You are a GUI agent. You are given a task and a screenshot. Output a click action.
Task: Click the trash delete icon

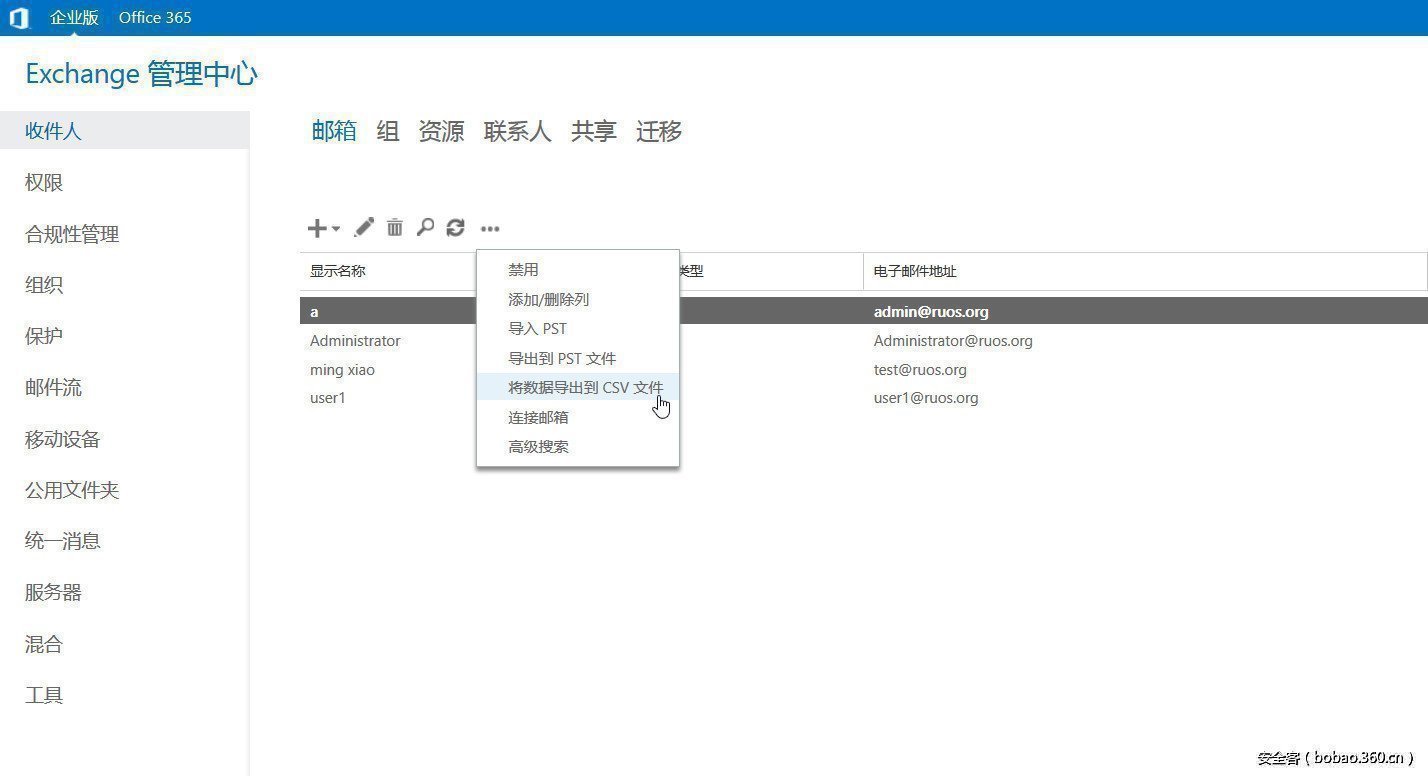(x=395, y=228)
